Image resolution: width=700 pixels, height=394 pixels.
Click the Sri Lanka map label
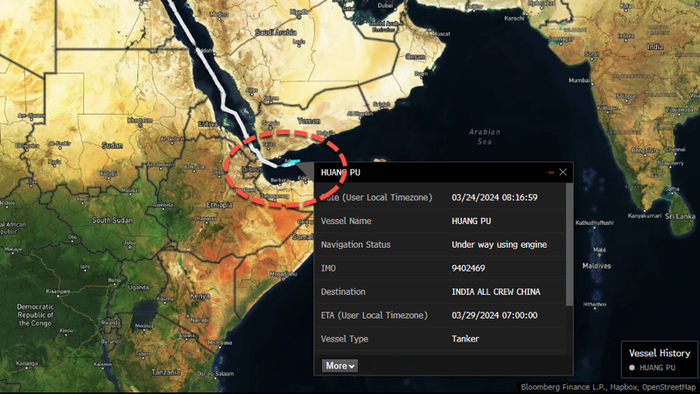coord(680,216)
